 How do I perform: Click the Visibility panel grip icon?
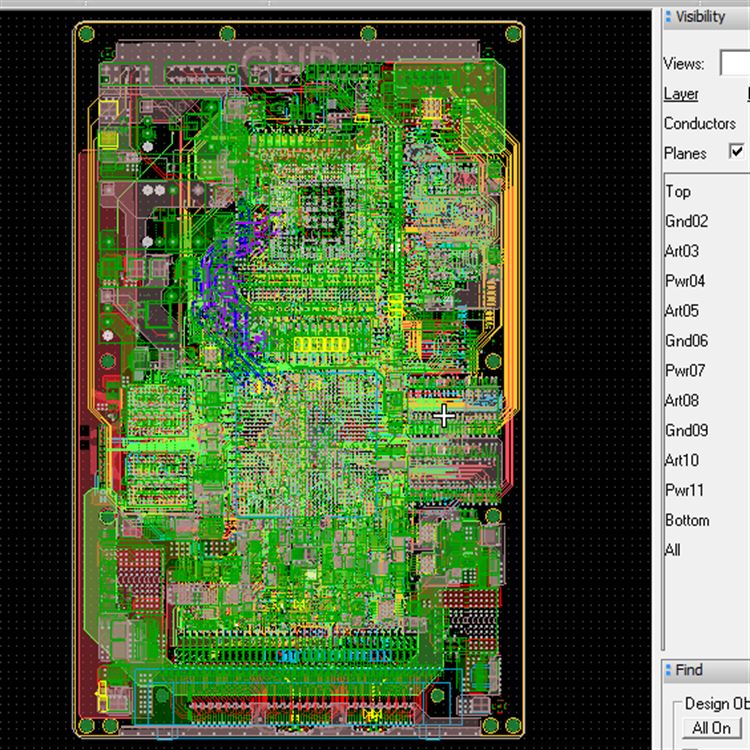click(668, 17)
